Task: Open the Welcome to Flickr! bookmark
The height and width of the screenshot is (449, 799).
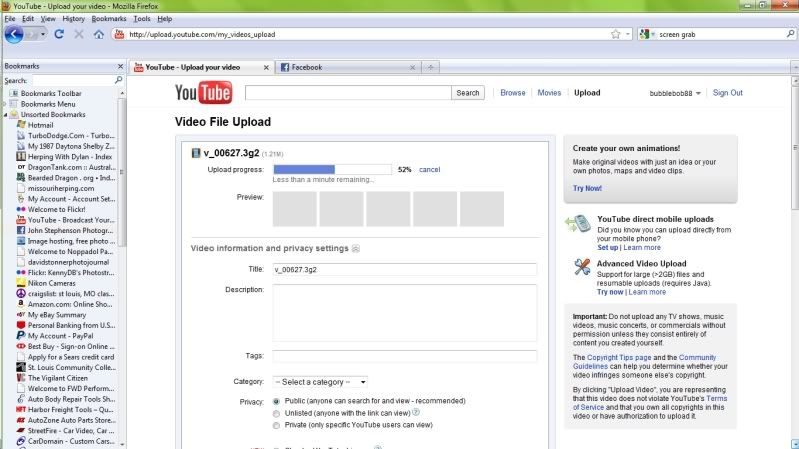Action: [57, 209]
